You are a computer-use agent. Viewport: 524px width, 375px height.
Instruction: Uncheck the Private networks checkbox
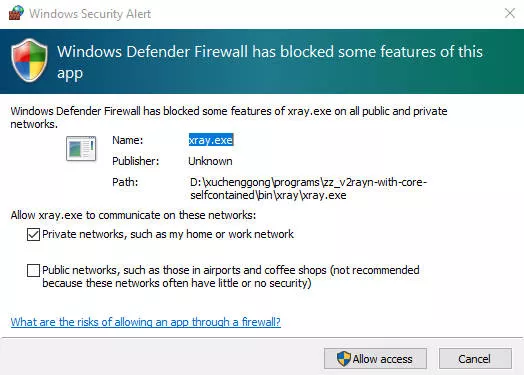pos(33,234)
